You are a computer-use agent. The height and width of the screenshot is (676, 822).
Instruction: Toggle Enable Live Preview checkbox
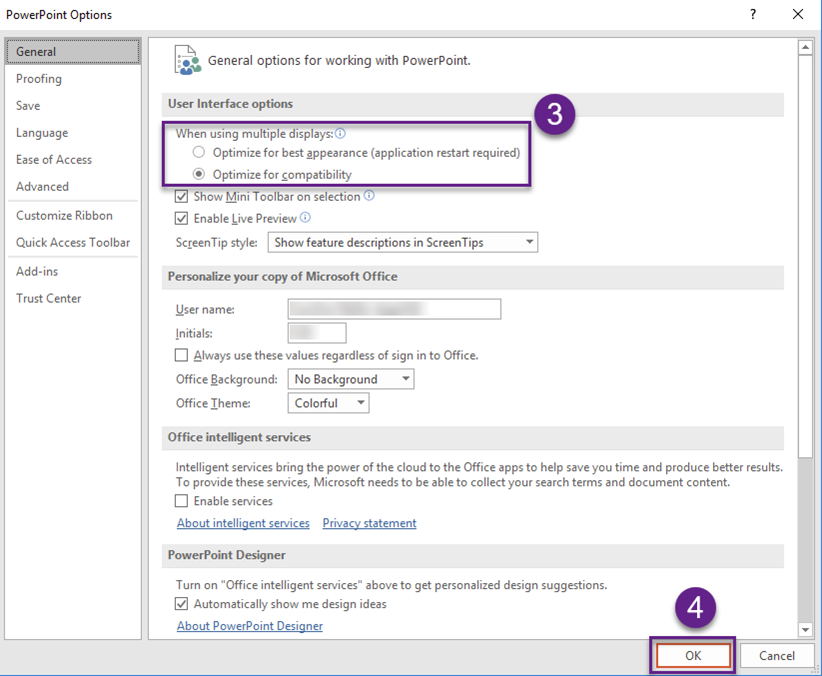[181, 218]
